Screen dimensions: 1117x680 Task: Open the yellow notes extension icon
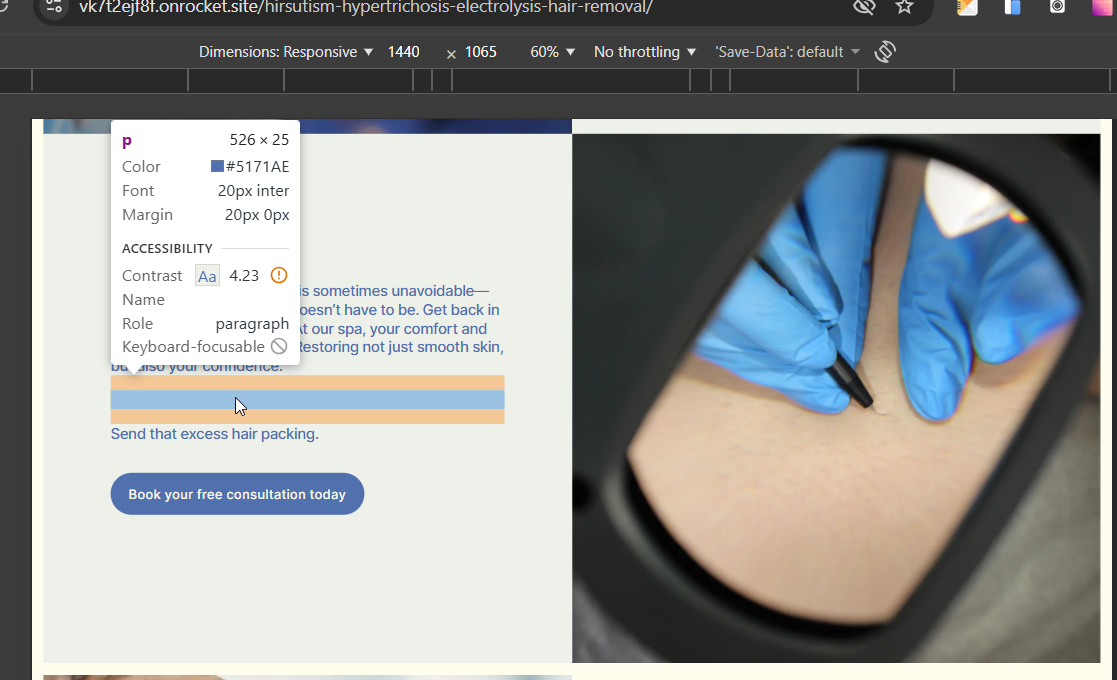pyautogui.click(x=967, y=6)
